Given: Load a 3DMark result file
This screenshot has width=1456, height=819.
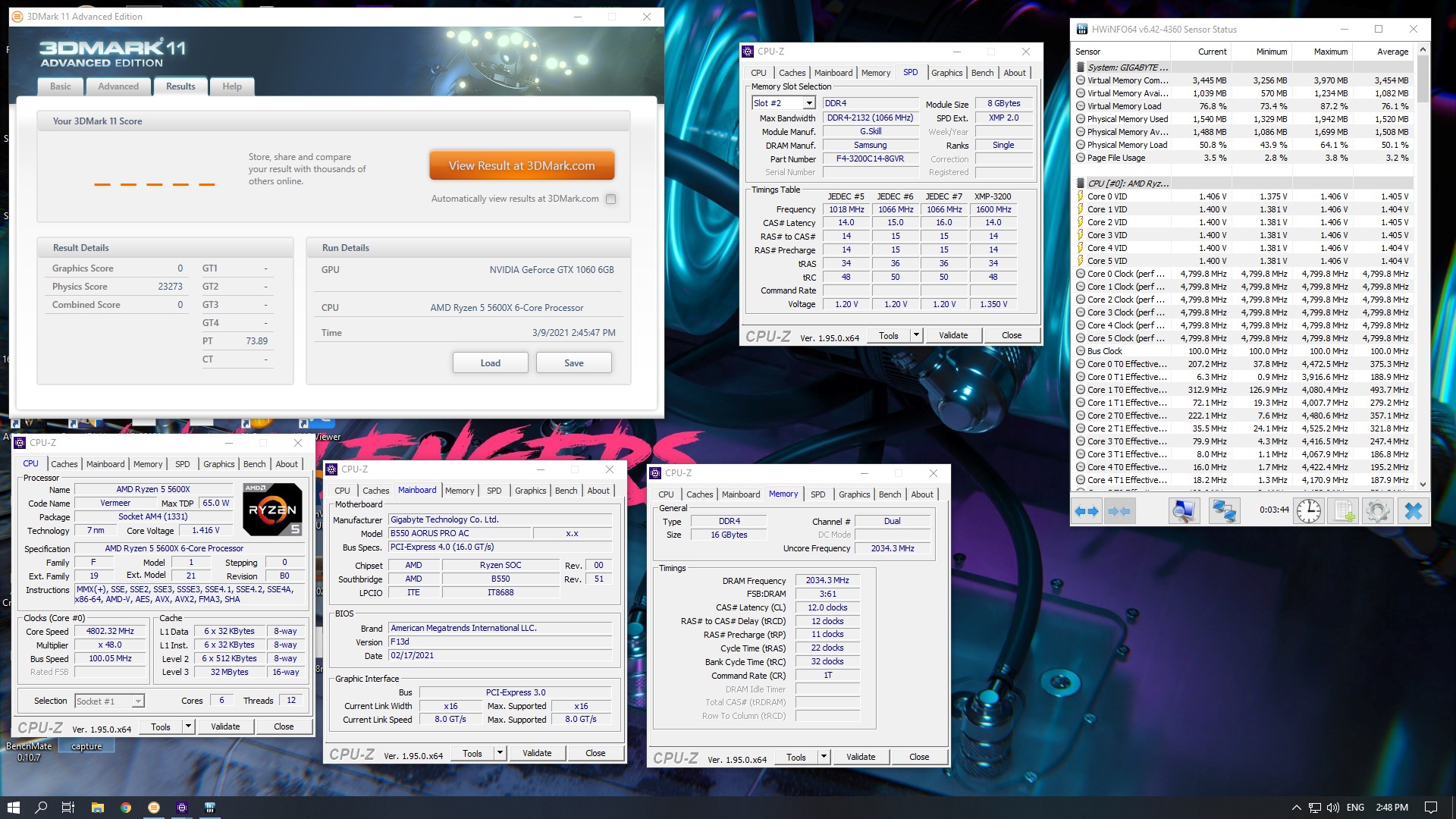Looking at the screenshot, I should pyautogui.click(x=491, y=363).
